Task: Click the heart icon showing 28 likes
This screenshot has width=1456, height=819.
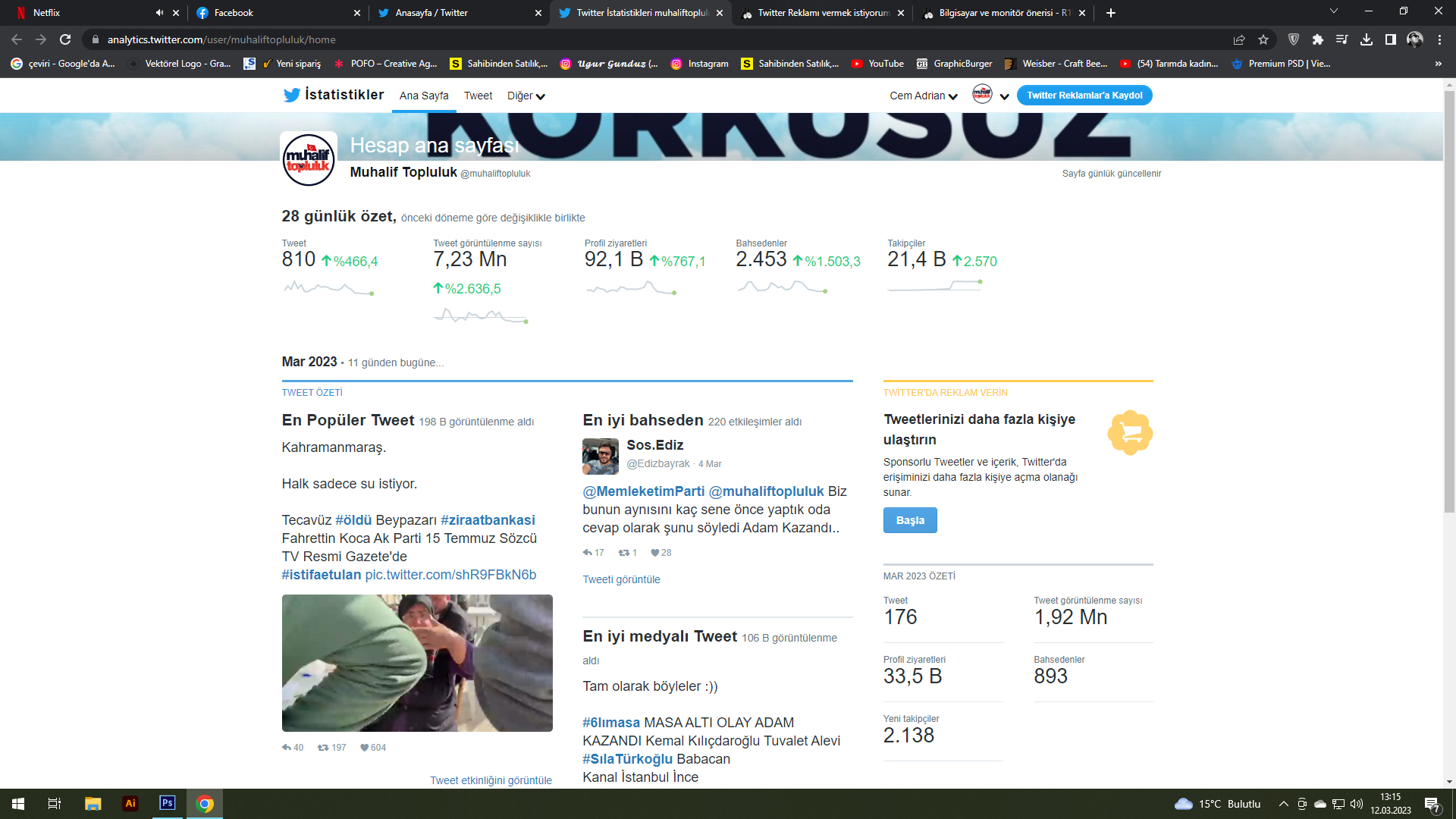Action: tap(655, 553)
